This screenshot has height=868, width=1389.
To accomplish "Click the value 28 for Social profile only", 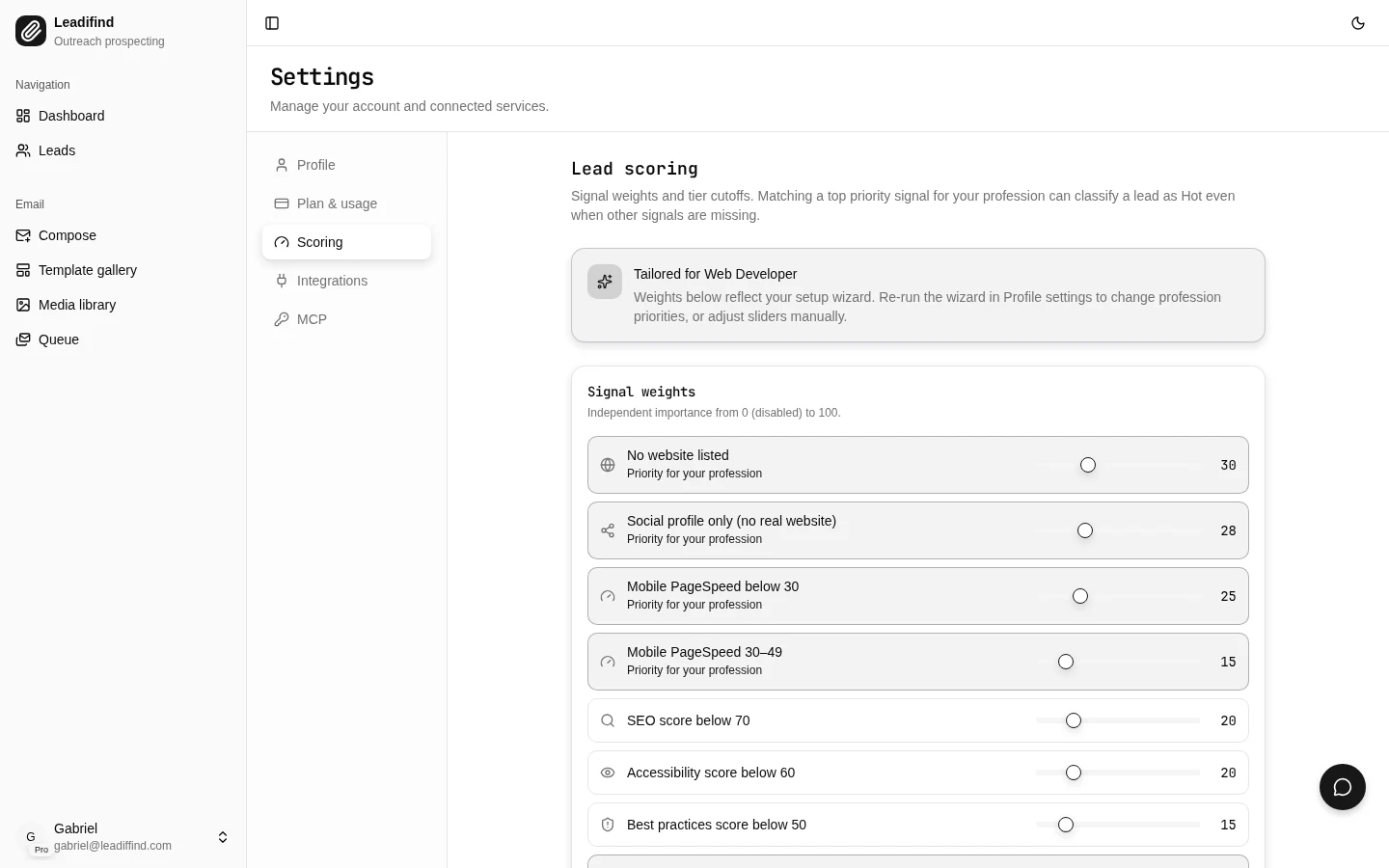I will [1228, 530].
